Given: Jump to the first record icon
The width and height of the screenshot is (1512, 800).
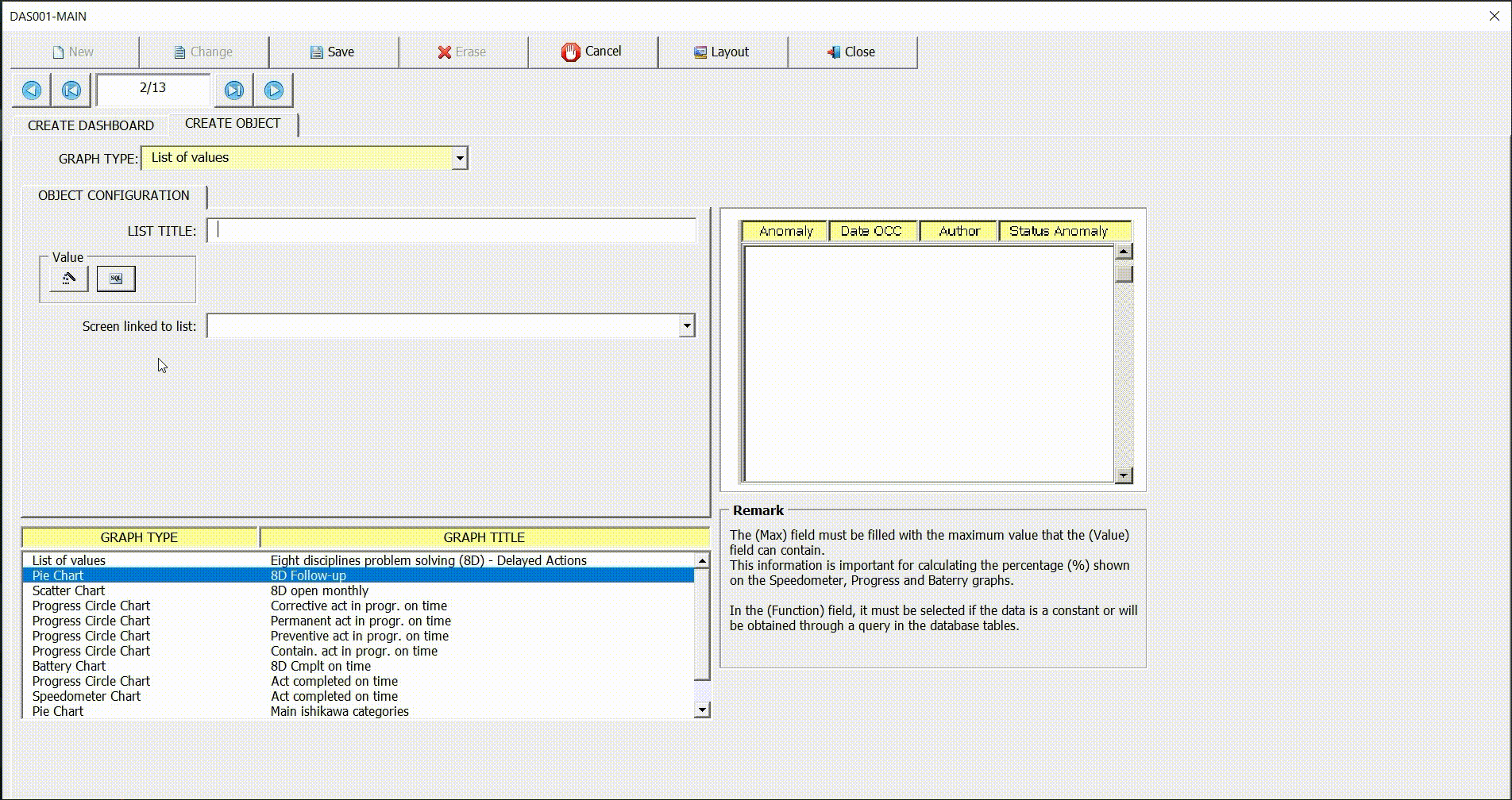Looking at the screenshot, I should pos(71,90).
